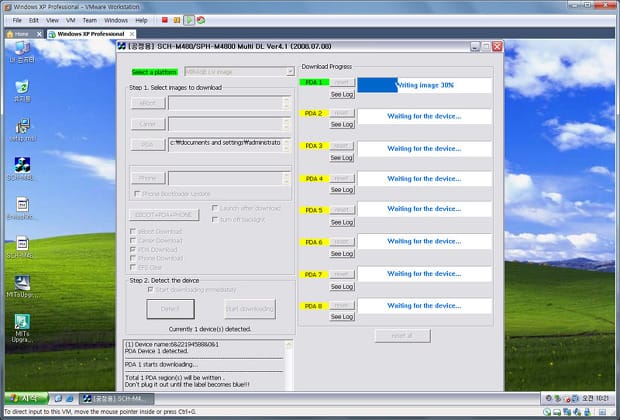Click the Multi DL window title bar icon
The image size is (620, 420).
122,46
